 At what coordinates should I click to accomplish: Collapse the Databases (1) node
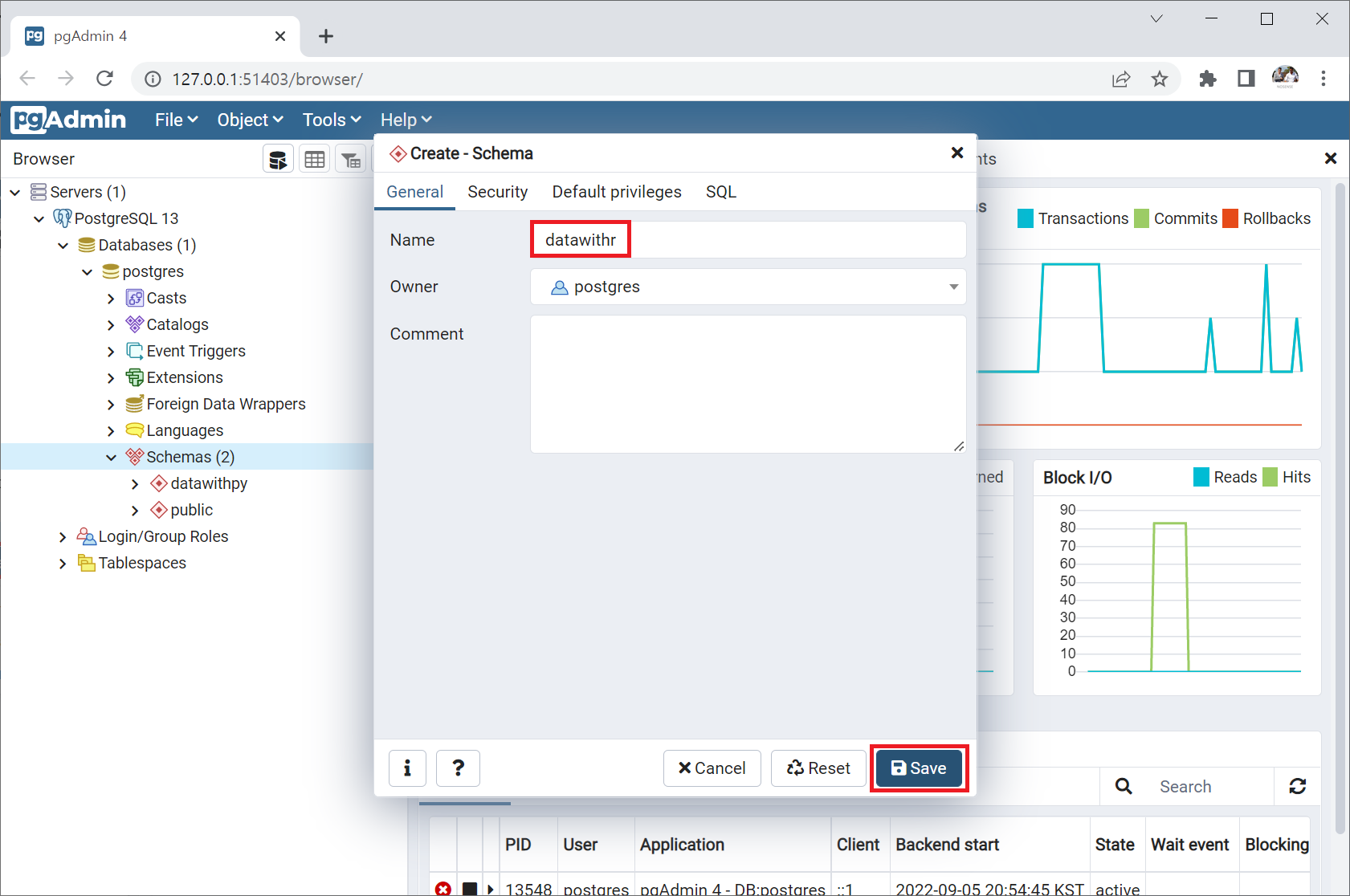pyautogui.click(x=63, y=245)
